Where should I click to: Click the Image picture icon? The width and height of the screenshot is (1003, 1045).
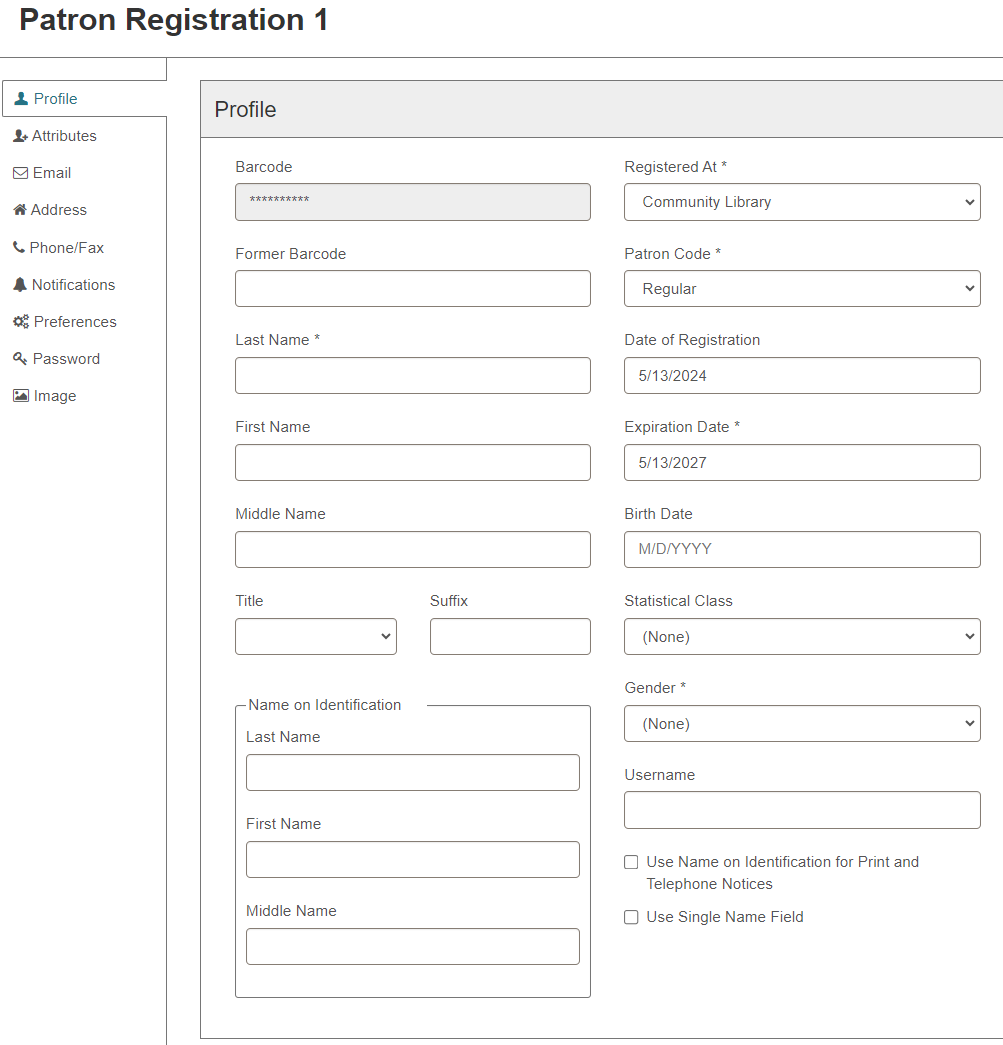[21, 396]
